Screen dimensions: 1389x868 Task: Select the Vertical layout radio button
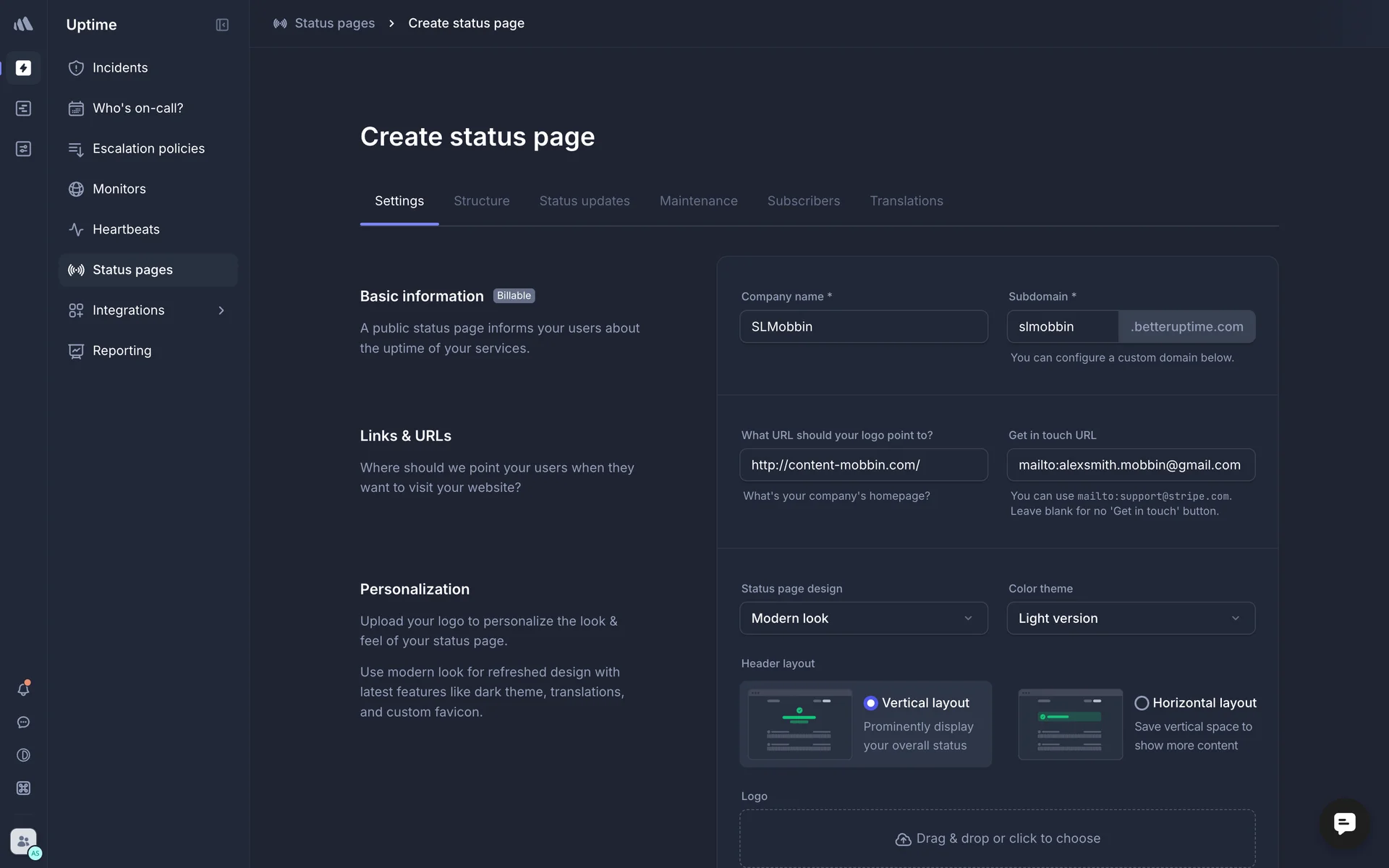pyautogui.click(x=870, y=703)
